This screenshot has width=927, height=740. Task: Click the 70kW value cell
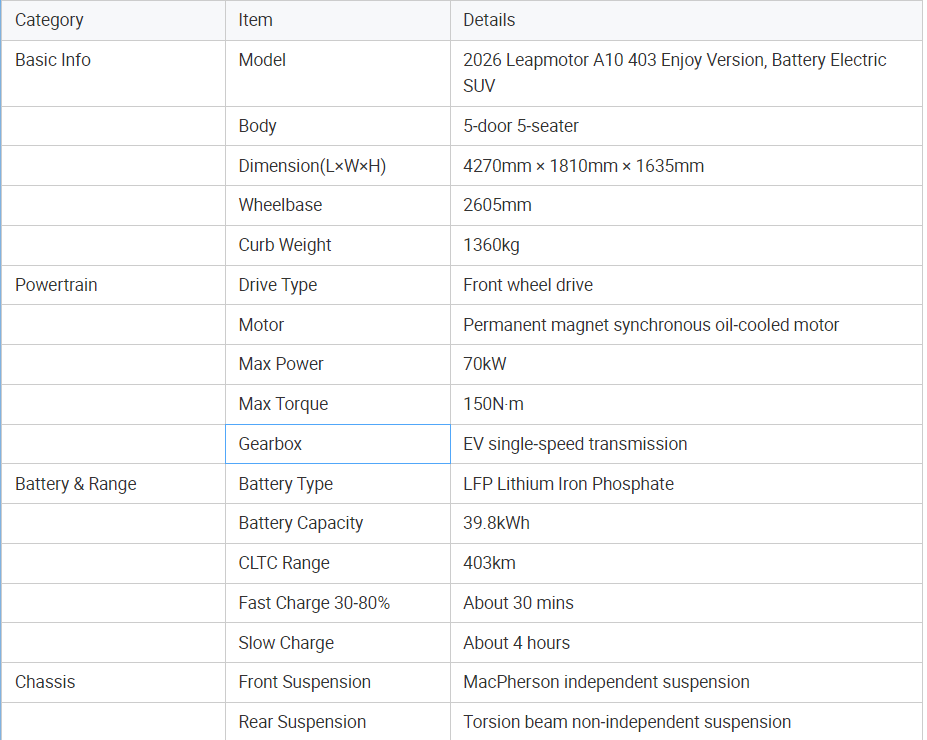point(686,364)
